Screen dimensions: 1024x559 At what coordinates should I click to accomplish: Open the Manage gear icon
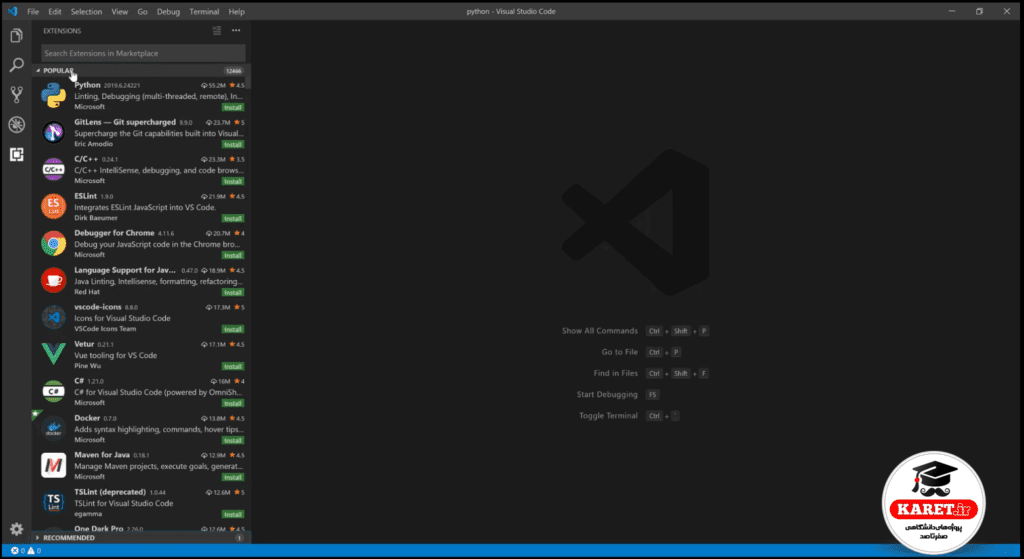pos(16,529)
